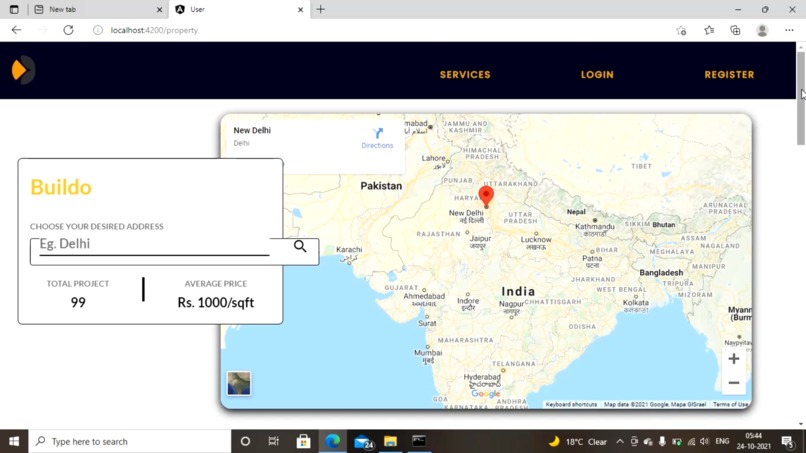Viewport: 806px width, 453px height.
Task: Close the 'New tab' browser tab
Action: [159, 9]
